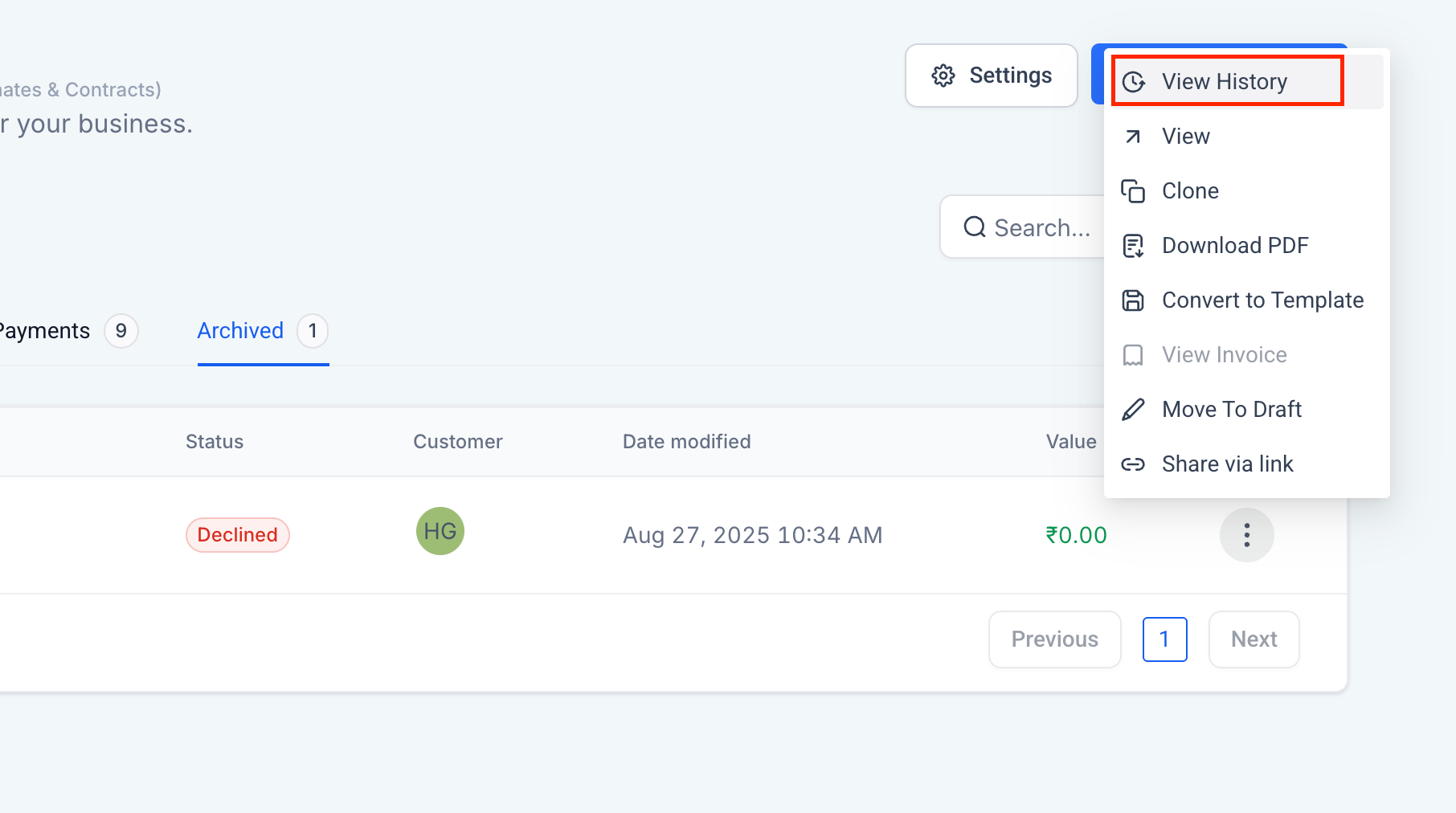Screen dimensions: 1456x813
Task: Click the arrow icon next to View
Action: (1133, 137)
